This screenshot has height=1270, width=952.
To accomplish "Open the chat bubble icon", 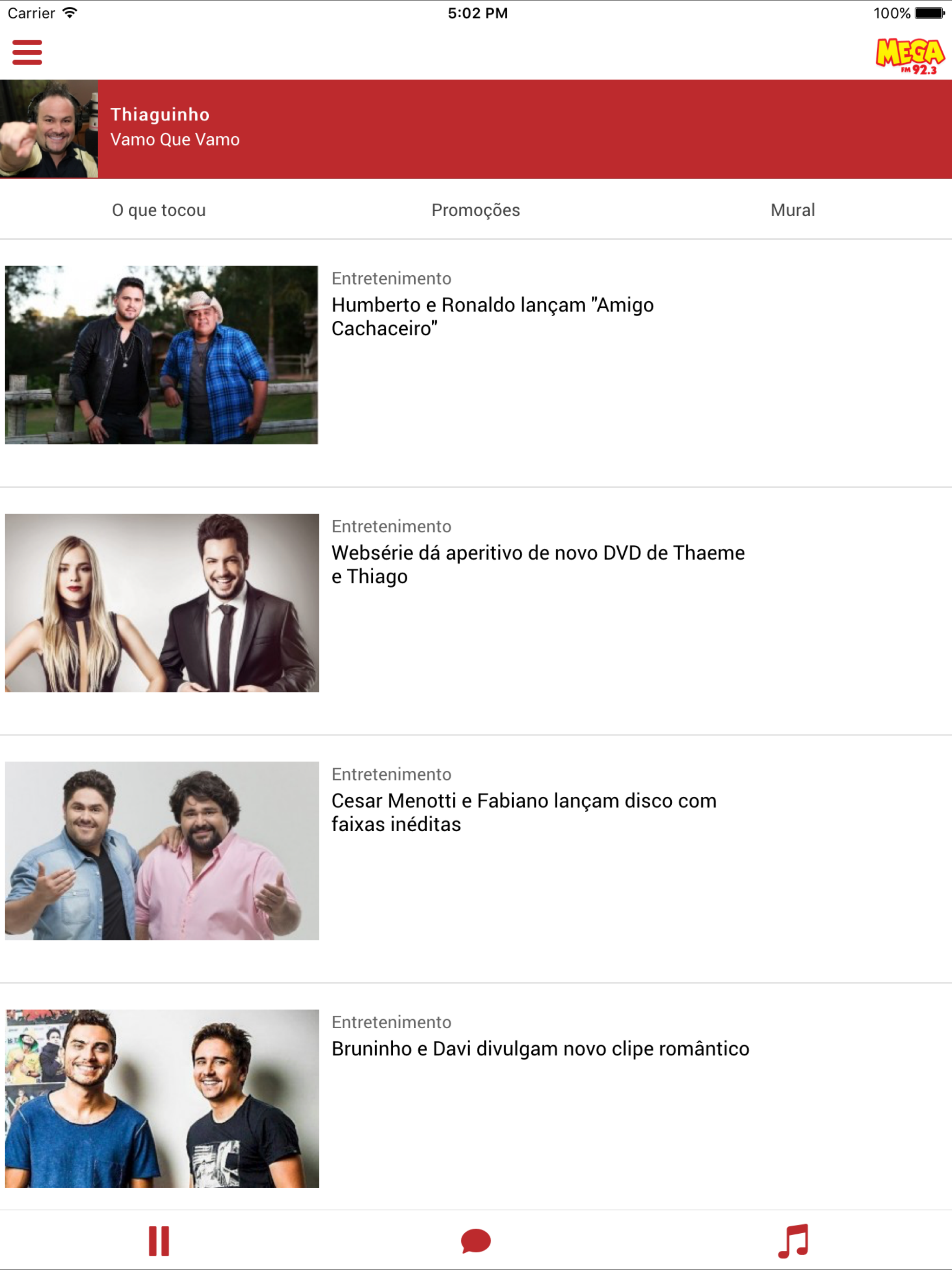I will [476, 1241].
